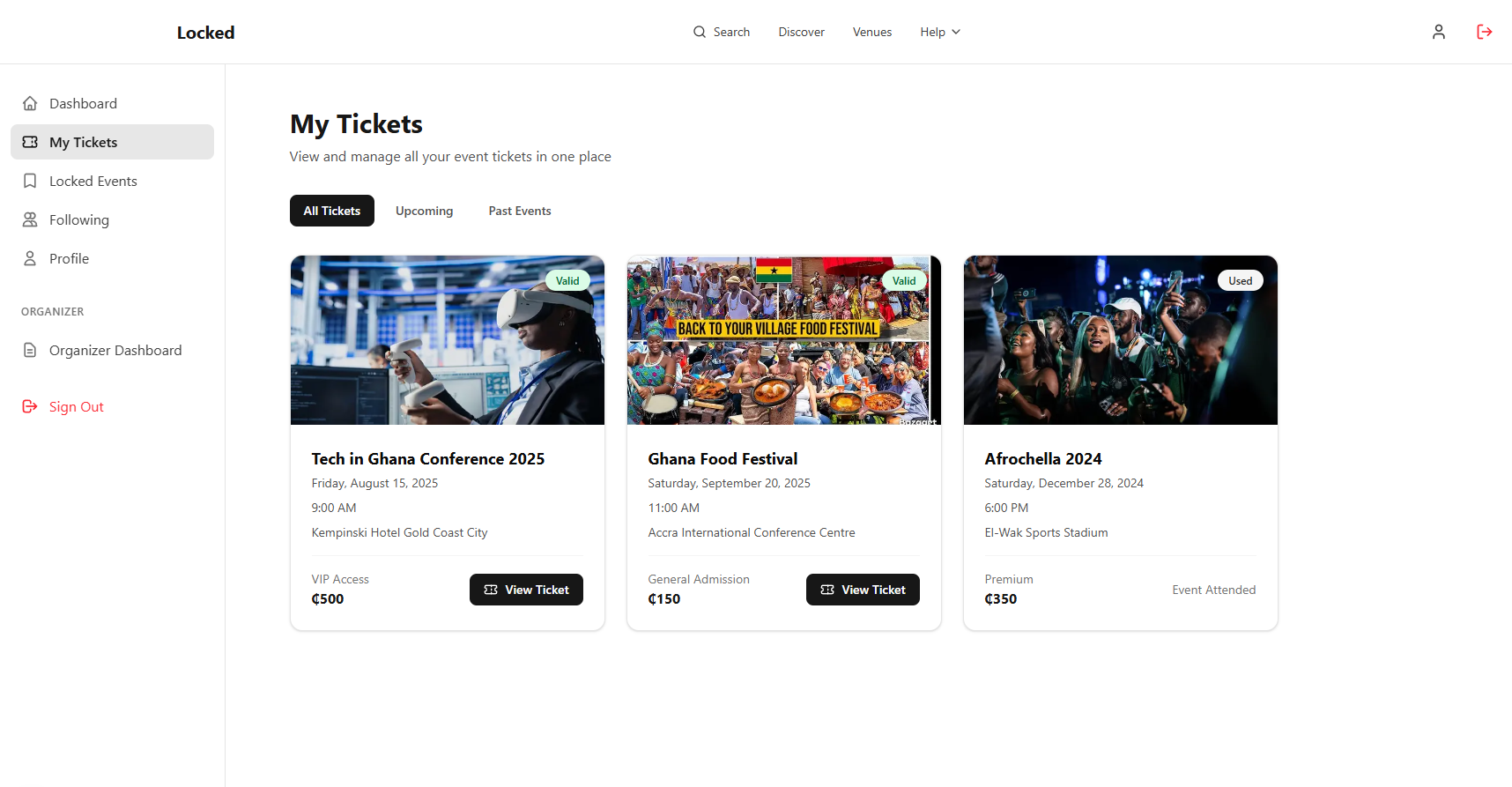1512x787 pixels.
Task: Open the Venues menu item
Action: (871, 32)
